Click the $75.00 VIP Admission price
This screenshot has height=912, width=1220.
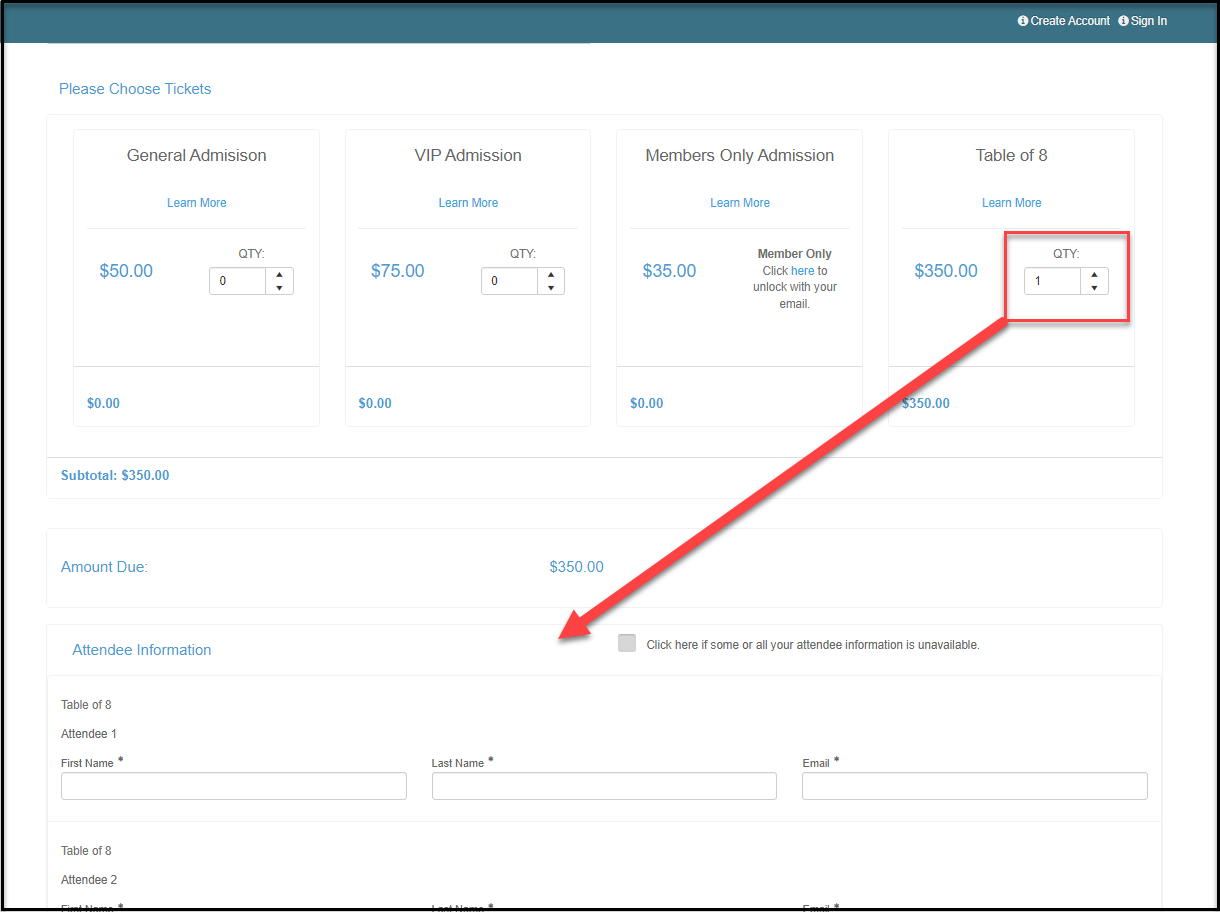pos(398,271)
